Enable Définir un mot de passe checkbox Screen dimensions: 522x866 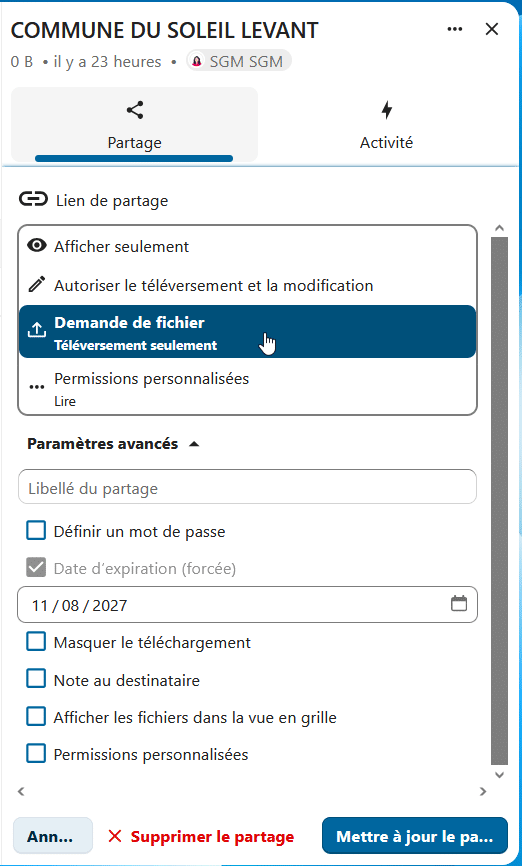pyautogui.click(x=36, y=531)
